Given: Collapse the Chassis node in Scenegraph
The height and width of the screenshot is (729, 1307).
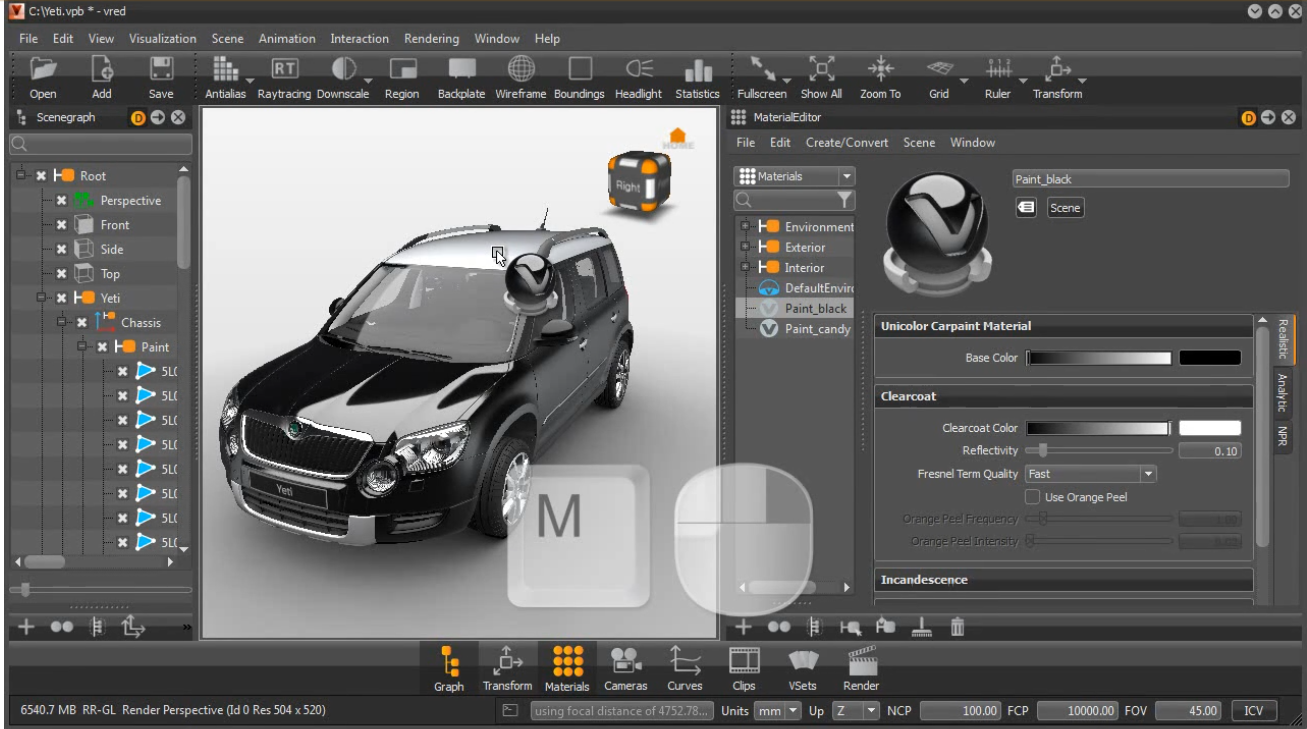Looking at the screenshot, I should click(62, 323).
